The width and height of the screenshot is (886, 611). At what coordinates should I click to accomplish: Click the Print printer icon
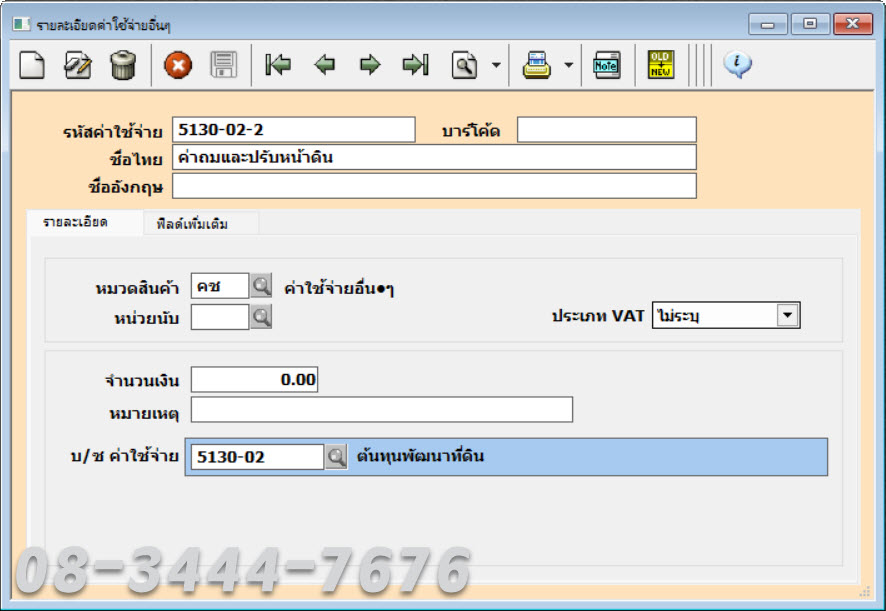tap(536, 65)
